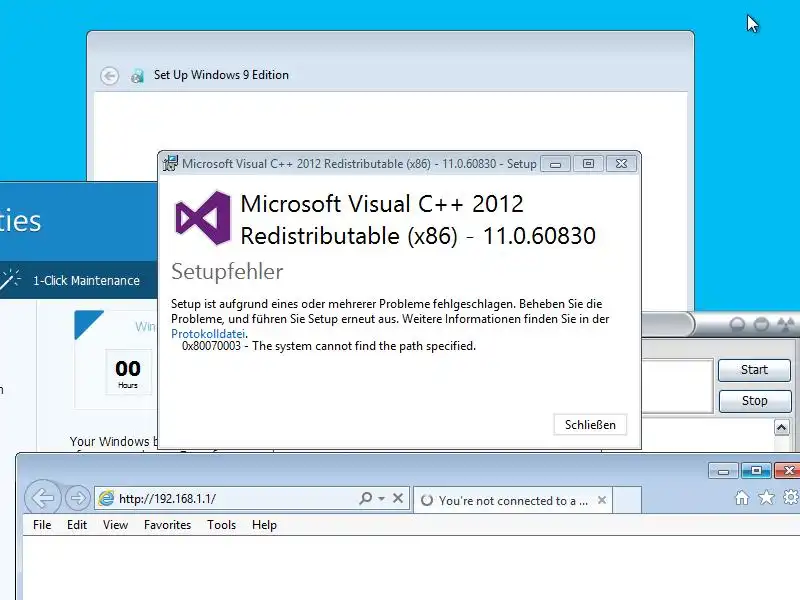
Task: Close the Internet Explorer window
Action: (x=788, y=470)
